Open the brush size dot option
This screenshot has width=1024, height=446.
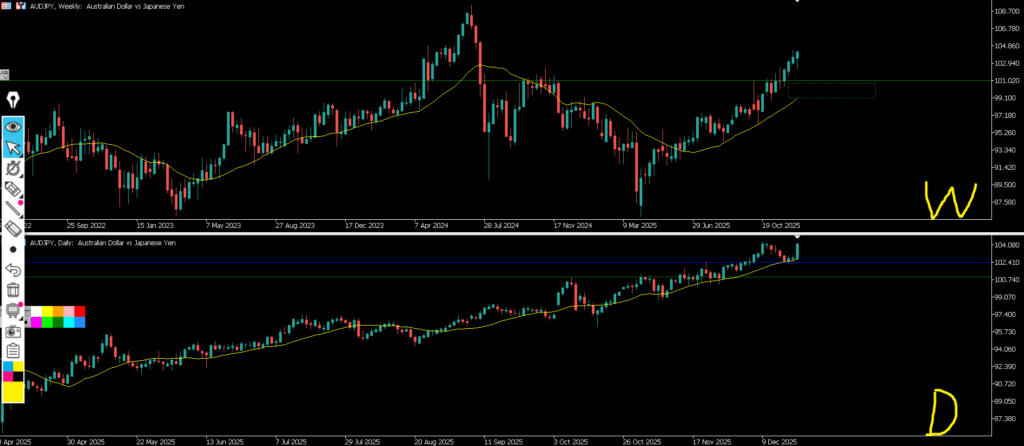(x=14, y=249)
